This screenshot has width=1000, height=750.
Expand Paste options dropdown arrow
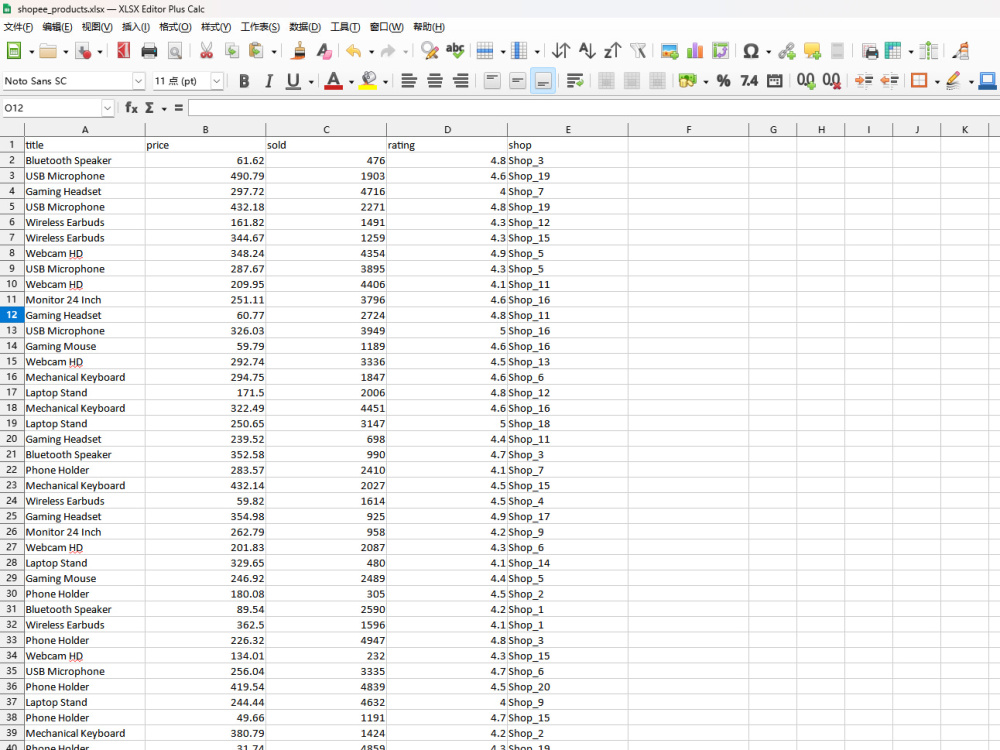[x=274, y=51]
